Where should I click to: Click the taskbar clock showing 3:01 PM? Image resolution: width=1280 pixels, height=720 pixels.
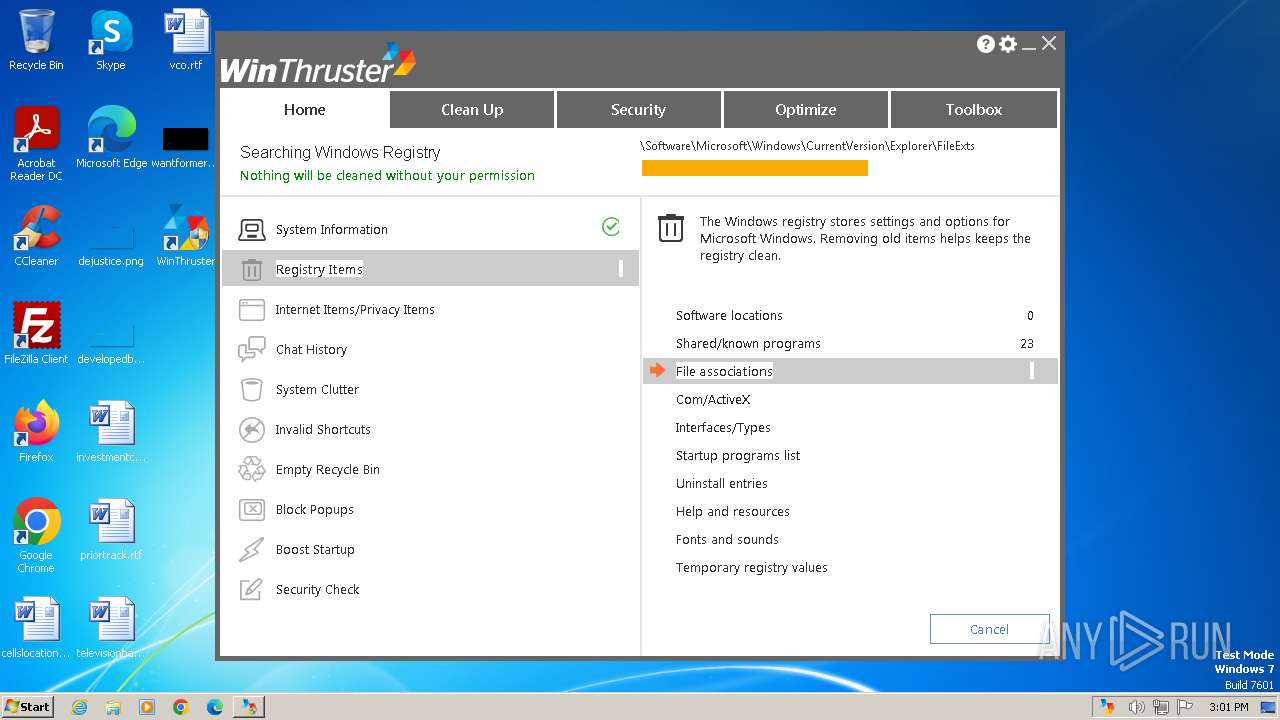pyautogui.click(x=1228, y=707)
